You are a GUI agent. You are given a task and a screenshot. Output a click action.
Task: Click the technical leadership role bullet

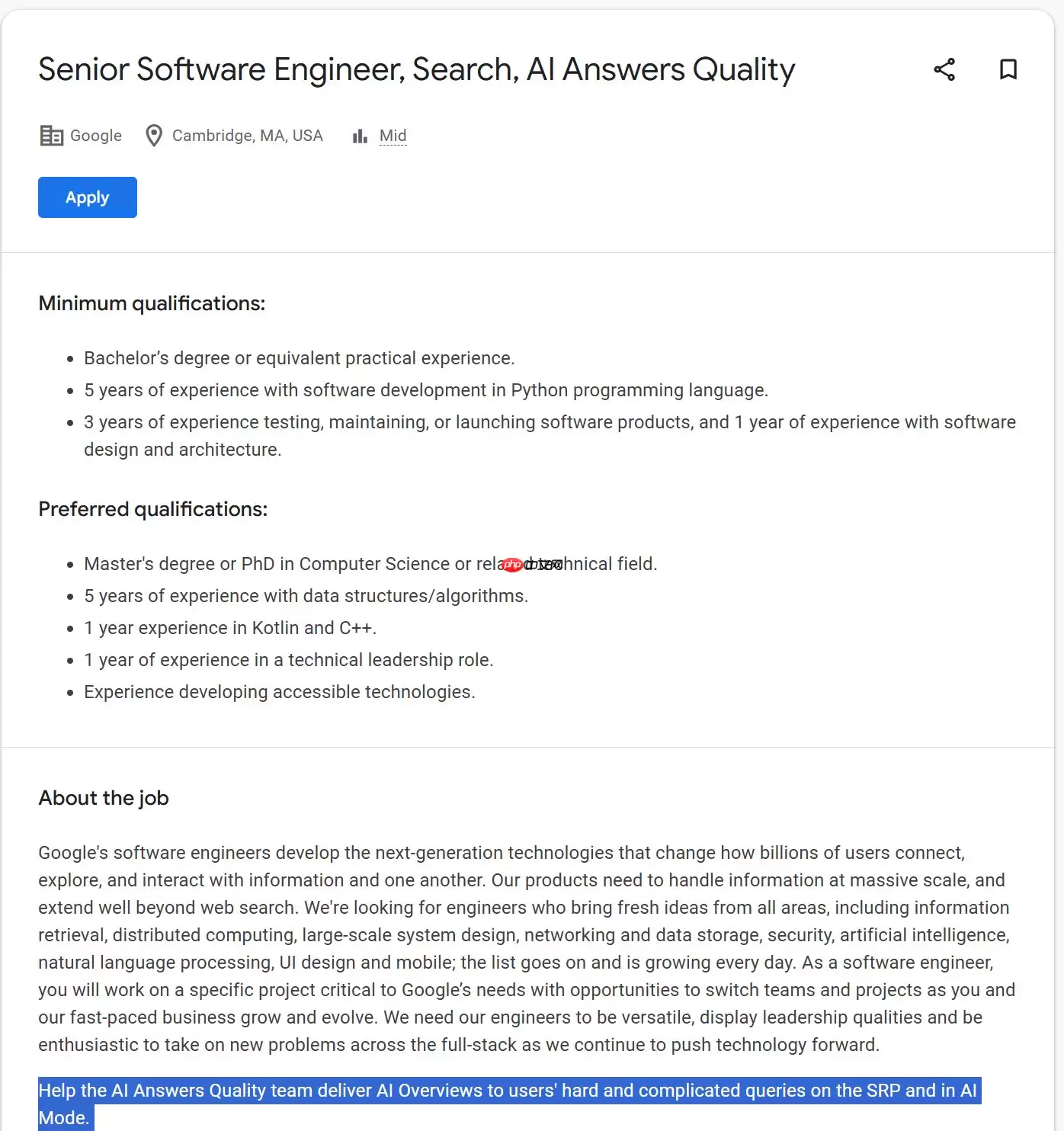tap(288, 660)
